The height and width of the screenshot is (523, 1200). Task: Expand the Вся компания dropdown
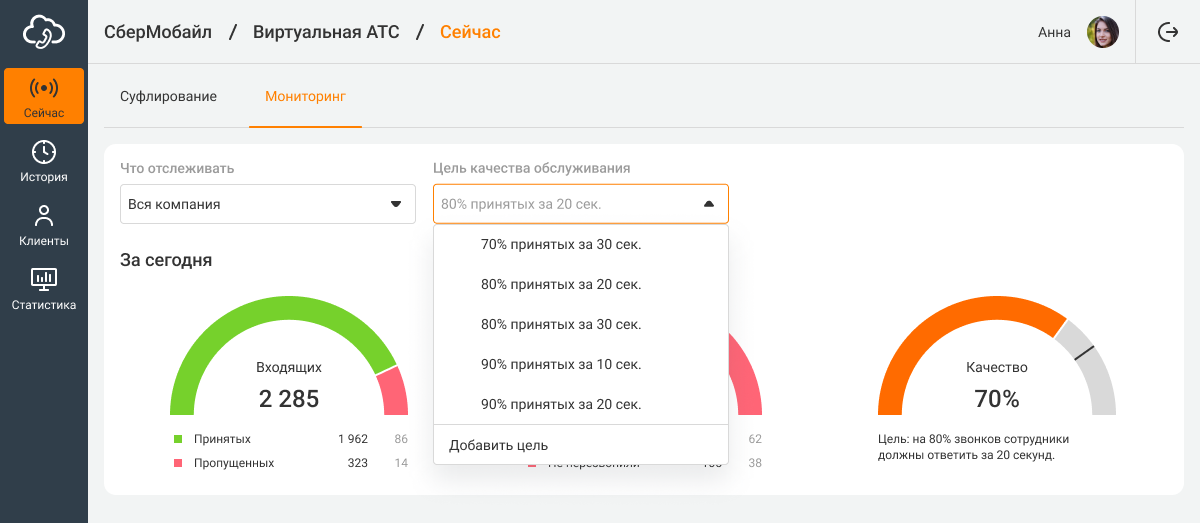[x=394, y=204]
